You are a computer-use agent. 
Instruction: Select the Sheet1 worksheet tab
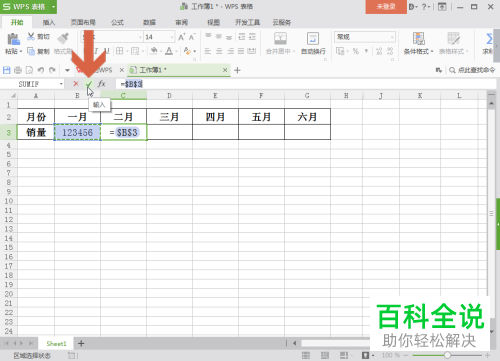(x=56, y=343)
